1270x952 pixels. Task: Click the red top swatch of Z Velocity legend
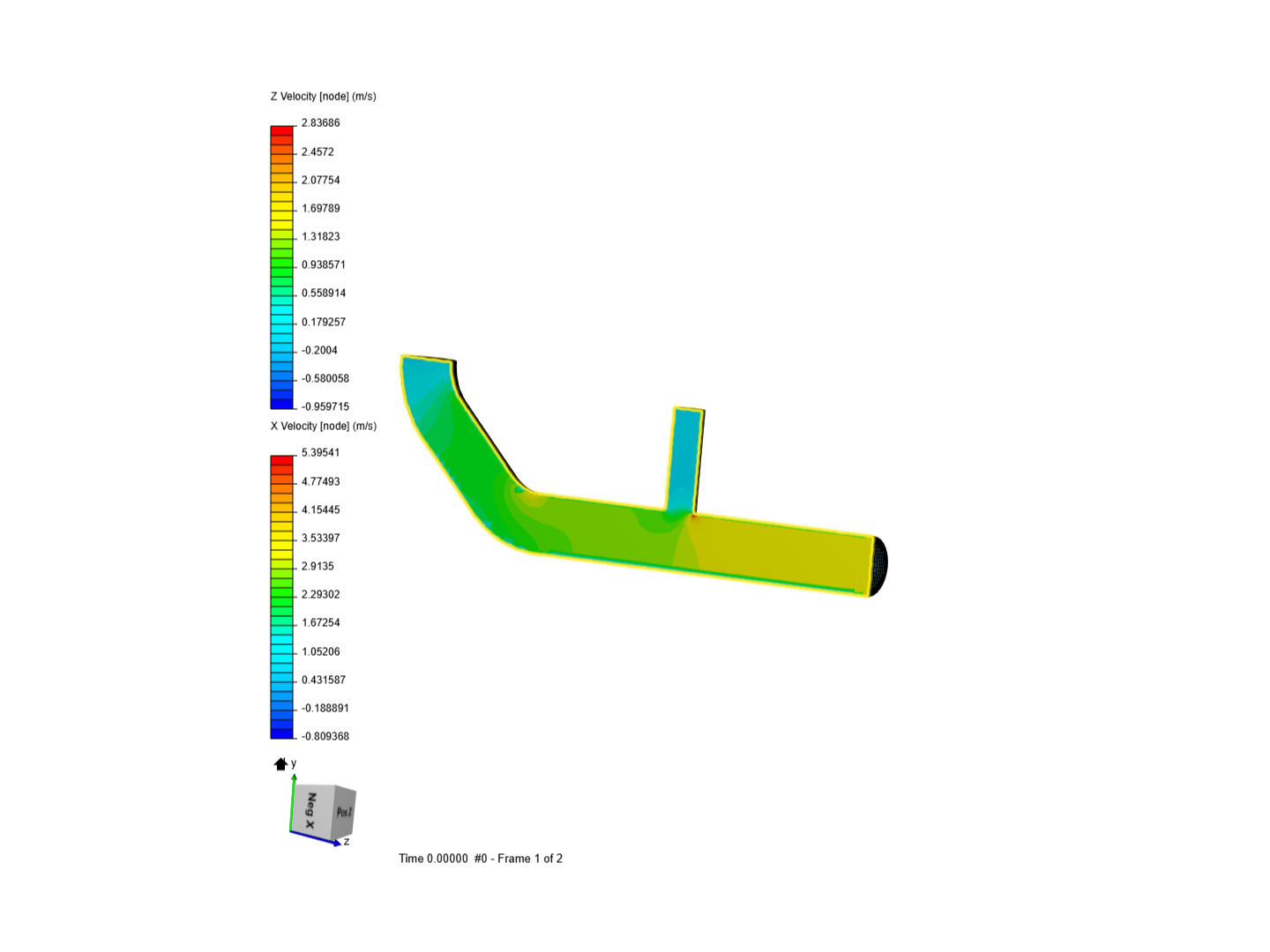click(281, 130)
